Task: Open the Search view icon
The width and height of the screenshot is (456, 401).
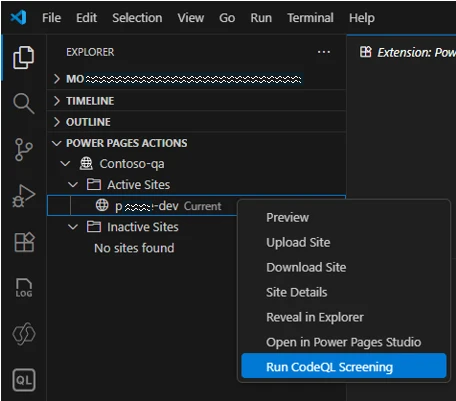Action: (x=23, y=103)
